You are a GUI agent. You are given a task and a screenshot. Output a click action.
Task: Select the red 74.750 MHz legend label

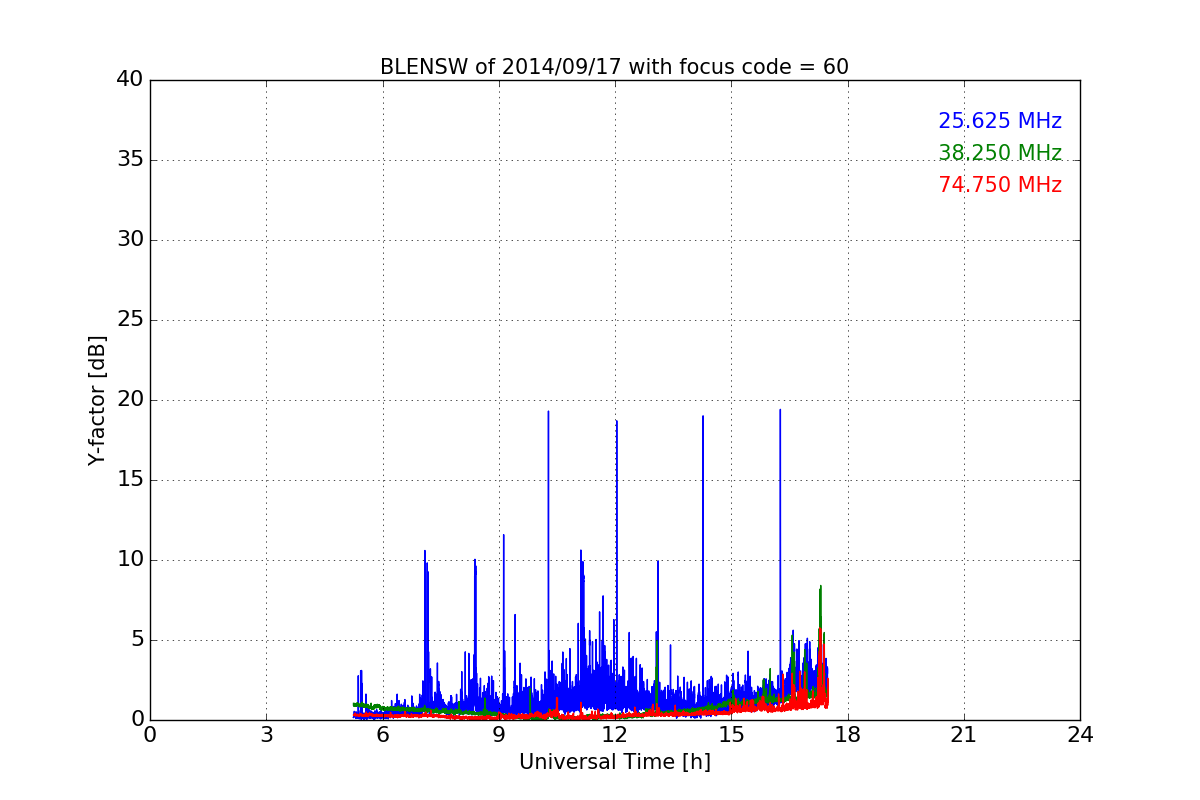(1000, 185)
